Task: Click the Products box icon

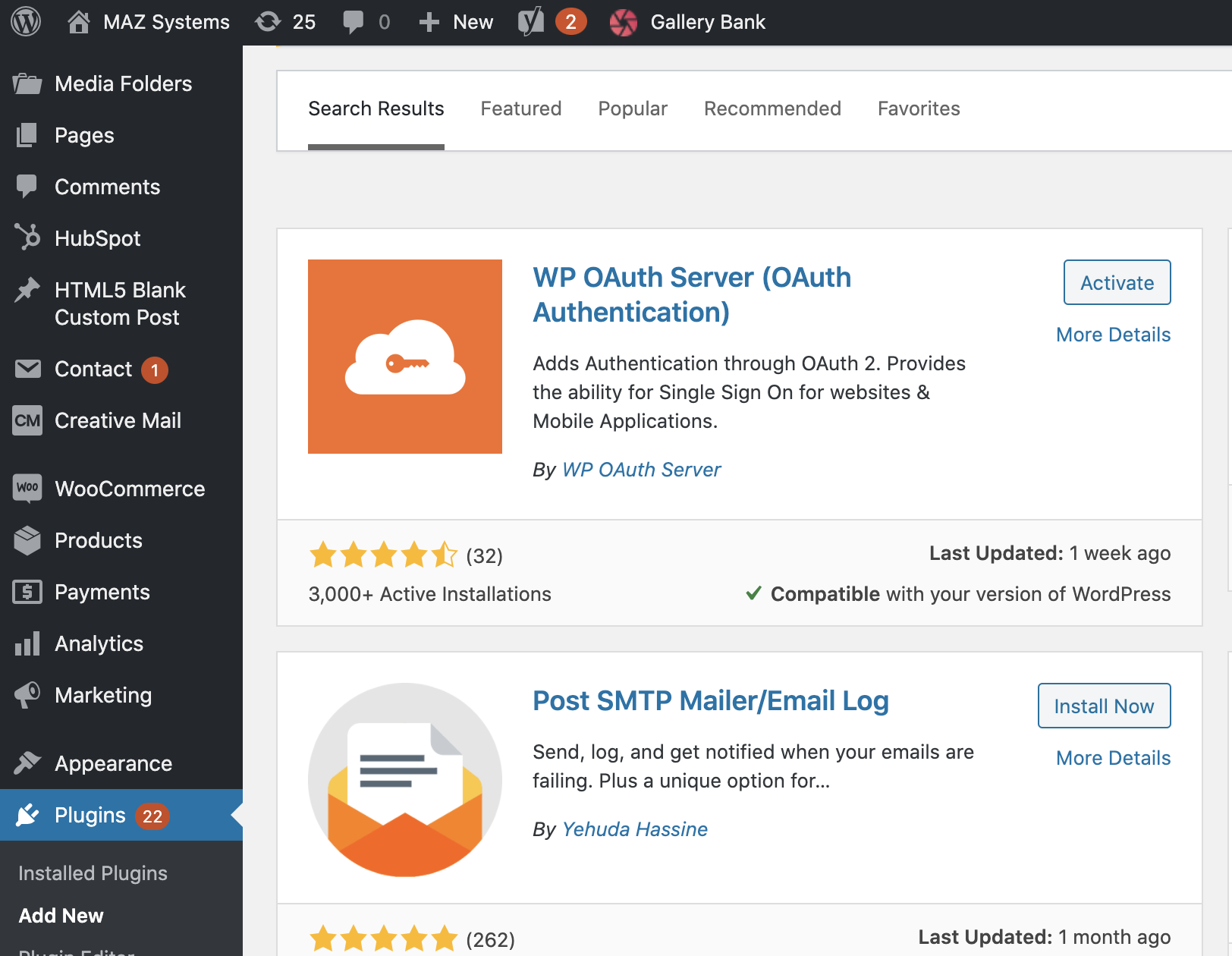Action: point(27,540)
